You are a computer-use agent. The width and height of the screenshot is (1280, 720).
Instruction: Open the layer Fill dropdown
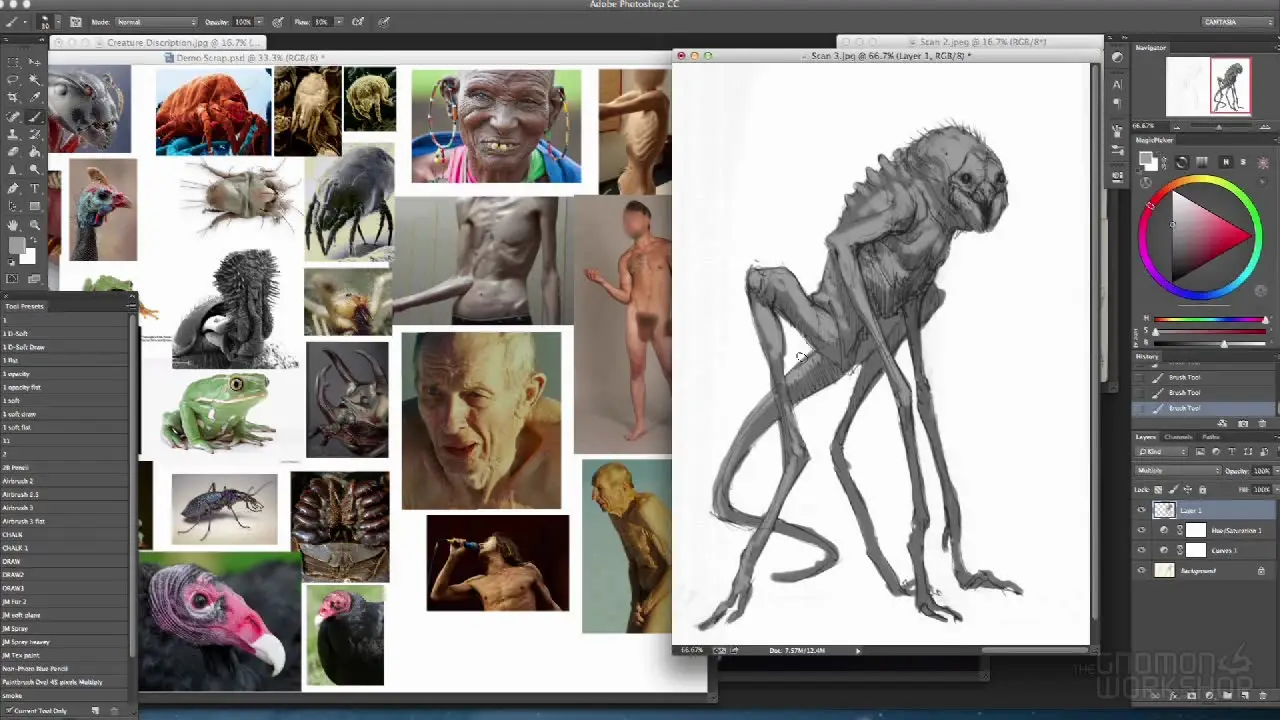[1277, 490]
